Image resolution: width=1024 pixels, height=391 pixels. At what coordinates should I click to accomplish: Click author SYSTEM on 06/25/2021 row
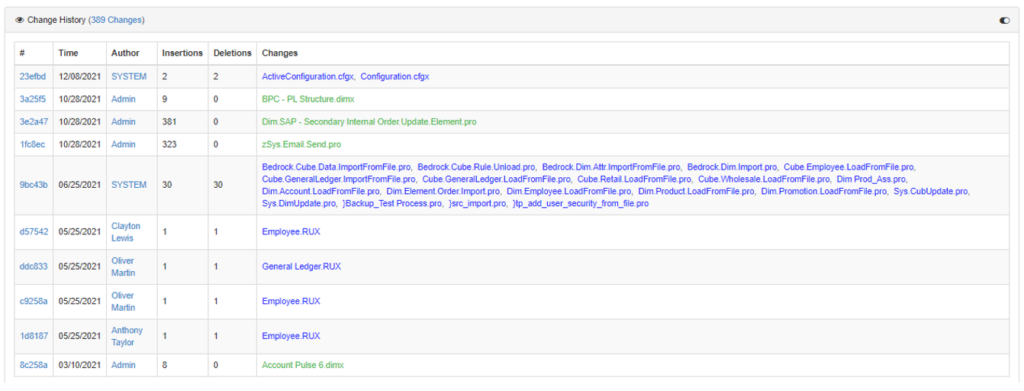[129, 185]
